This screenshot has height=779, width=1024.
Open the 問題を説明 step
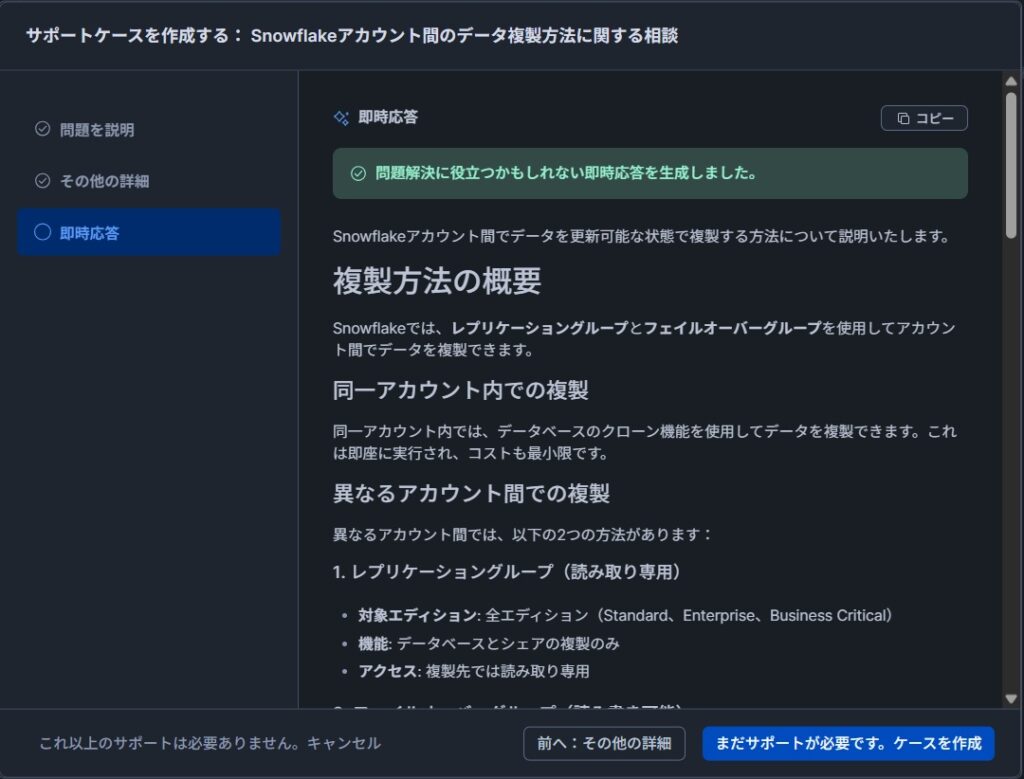coord(150,129)
